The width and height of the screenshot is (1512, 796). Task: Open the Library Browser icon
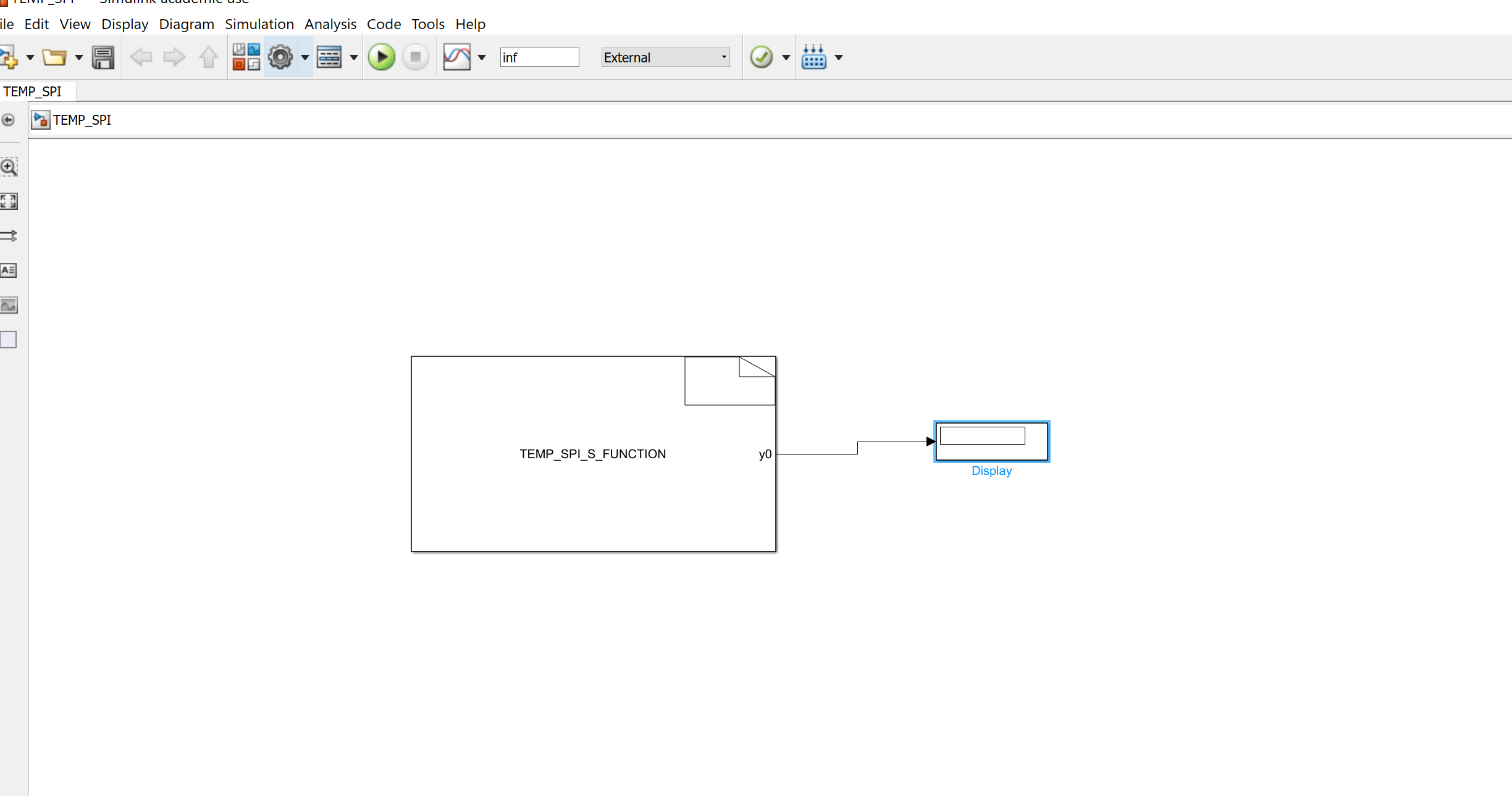point(246,57)
